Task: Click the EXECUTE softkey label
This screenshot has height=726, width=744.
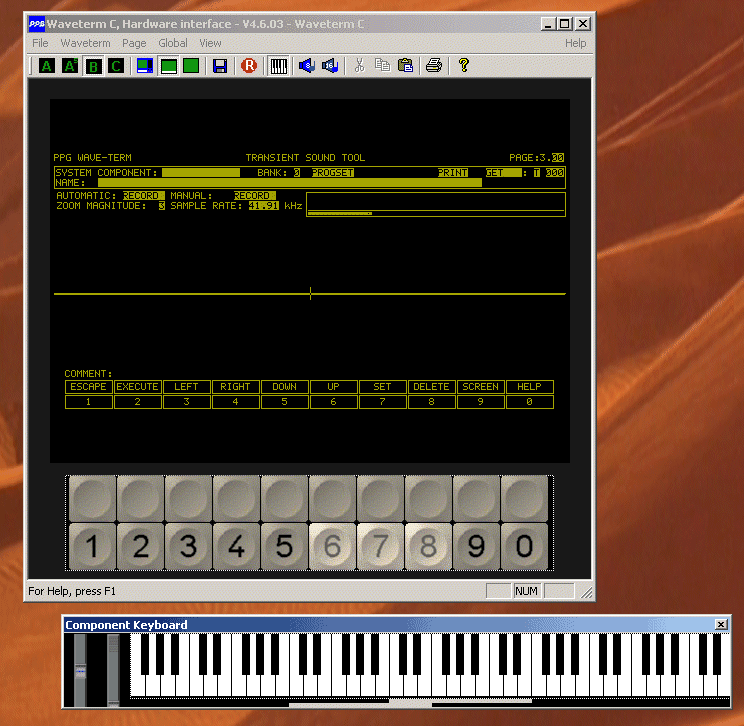Action: coord(138,387)
